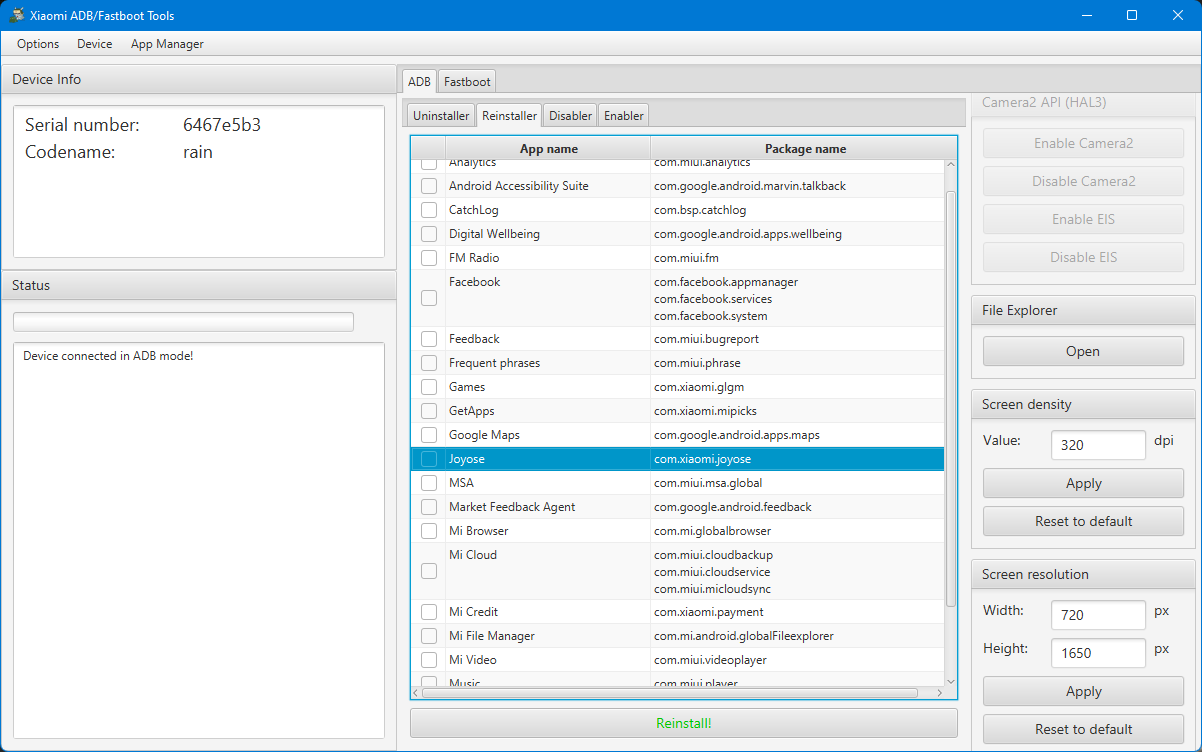Image resolution: width=1202 pixels, height=752 pixels.
Task: Click the Height input field
Action: tap(1098, 653)
